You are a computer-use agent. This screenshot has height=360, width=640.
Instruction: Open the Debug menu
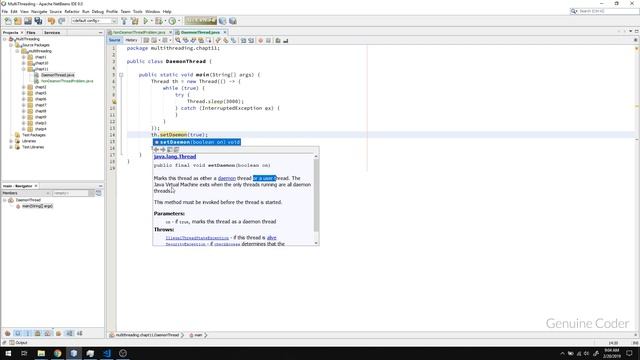coord(98,11)
